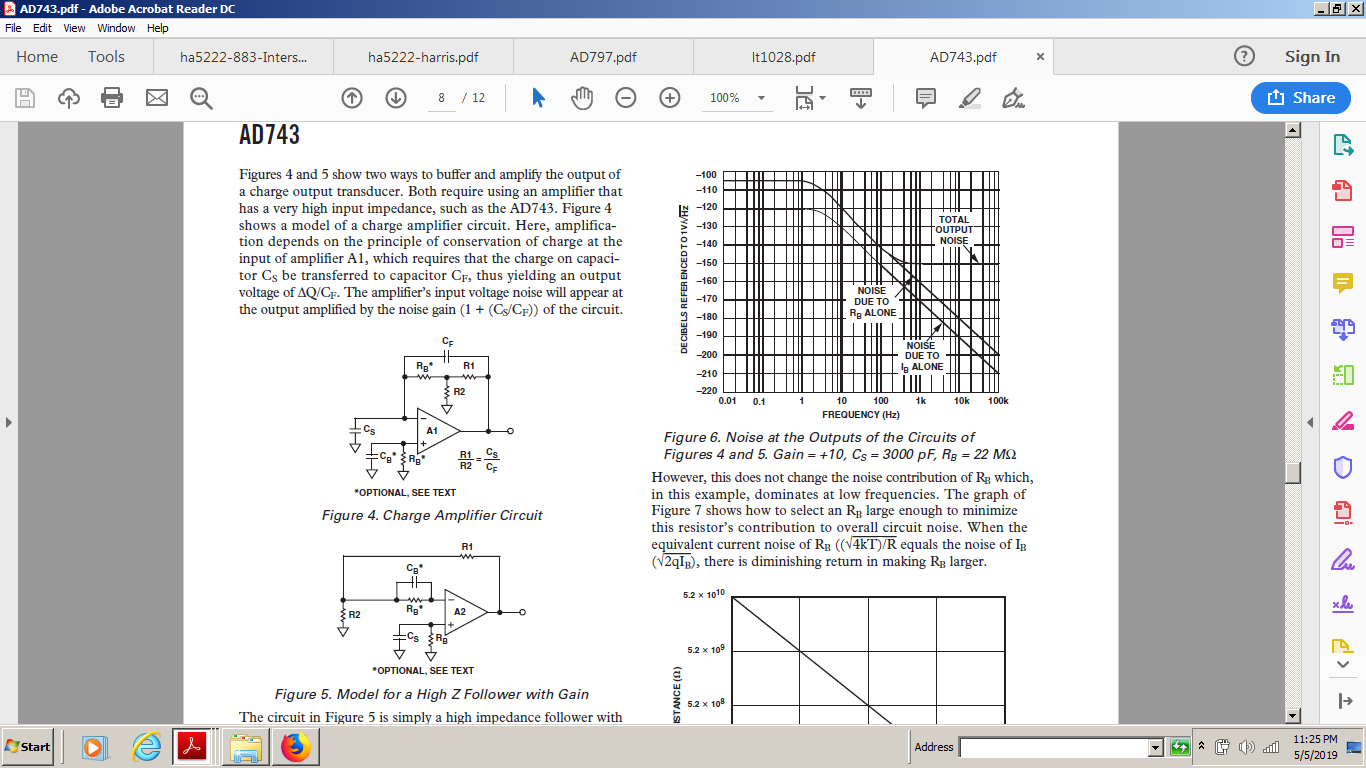Image resolution: width=1366 pixels, height=768 pixels.
Task: Click the Windows Start button
Action: [x=28, y=747]
